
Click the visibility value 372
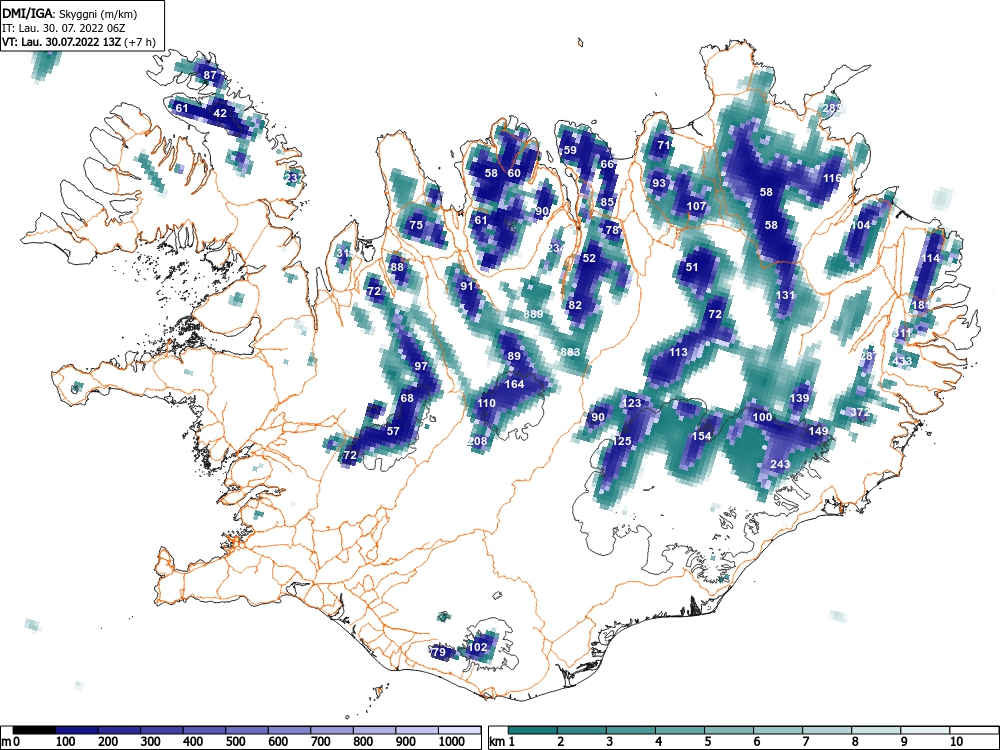(860, 413)
